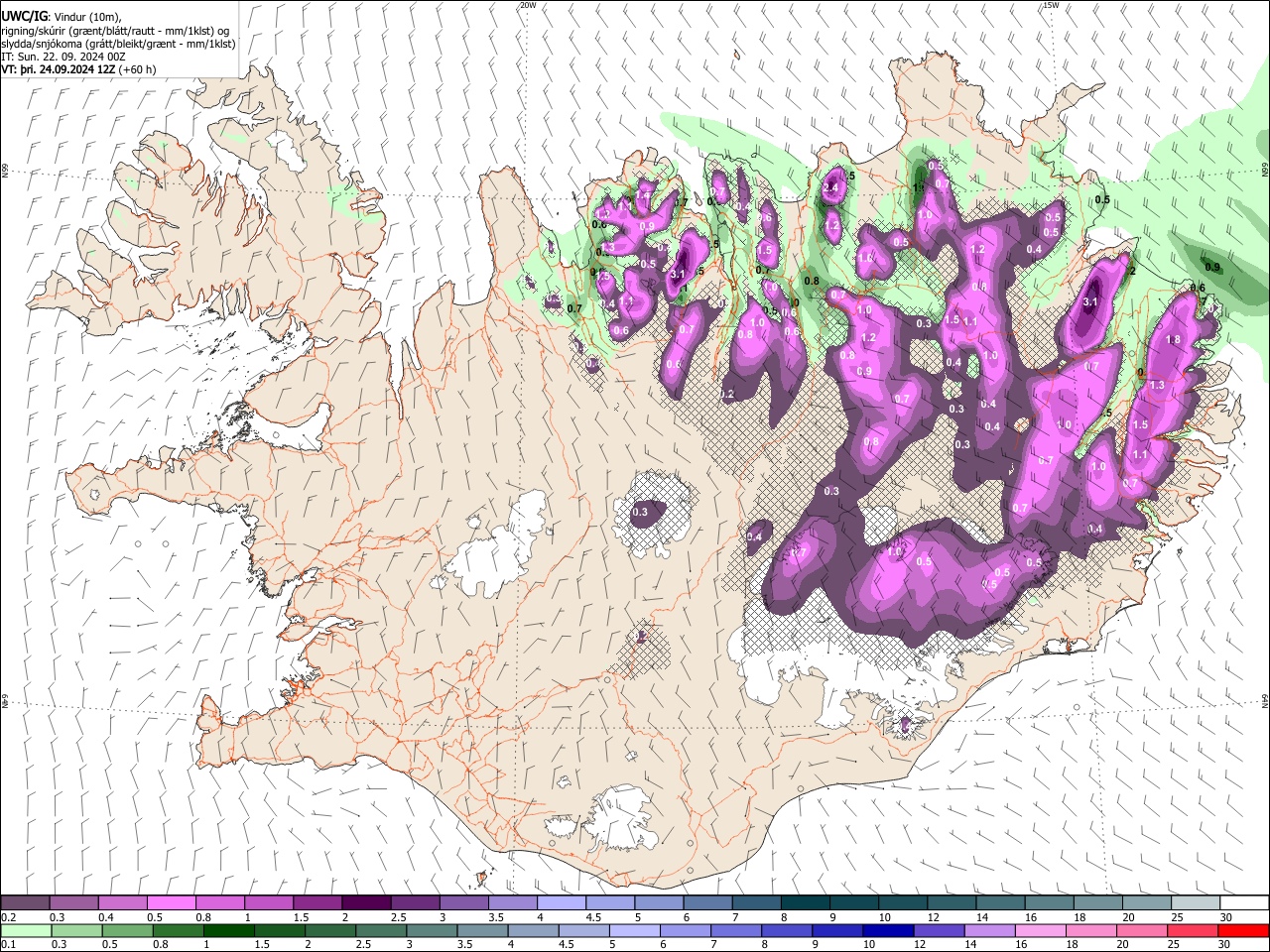Click the palest green rain swatch starting at 0.1
Viewport: 1270px width, 952px height.
(26, 931)
